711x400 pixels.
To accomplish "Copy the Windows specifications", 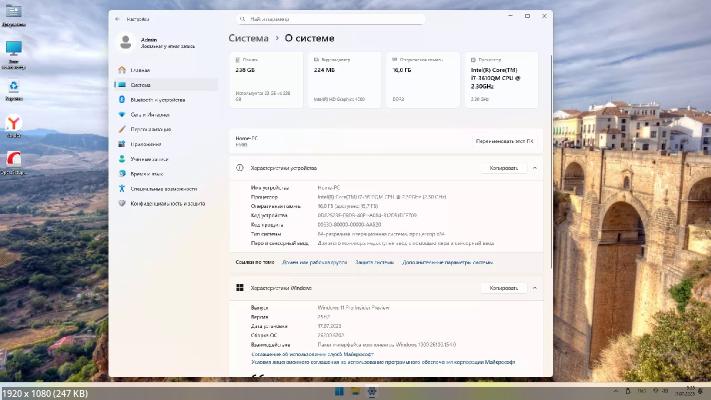I will pyautogui.click(x=503, y=288).
